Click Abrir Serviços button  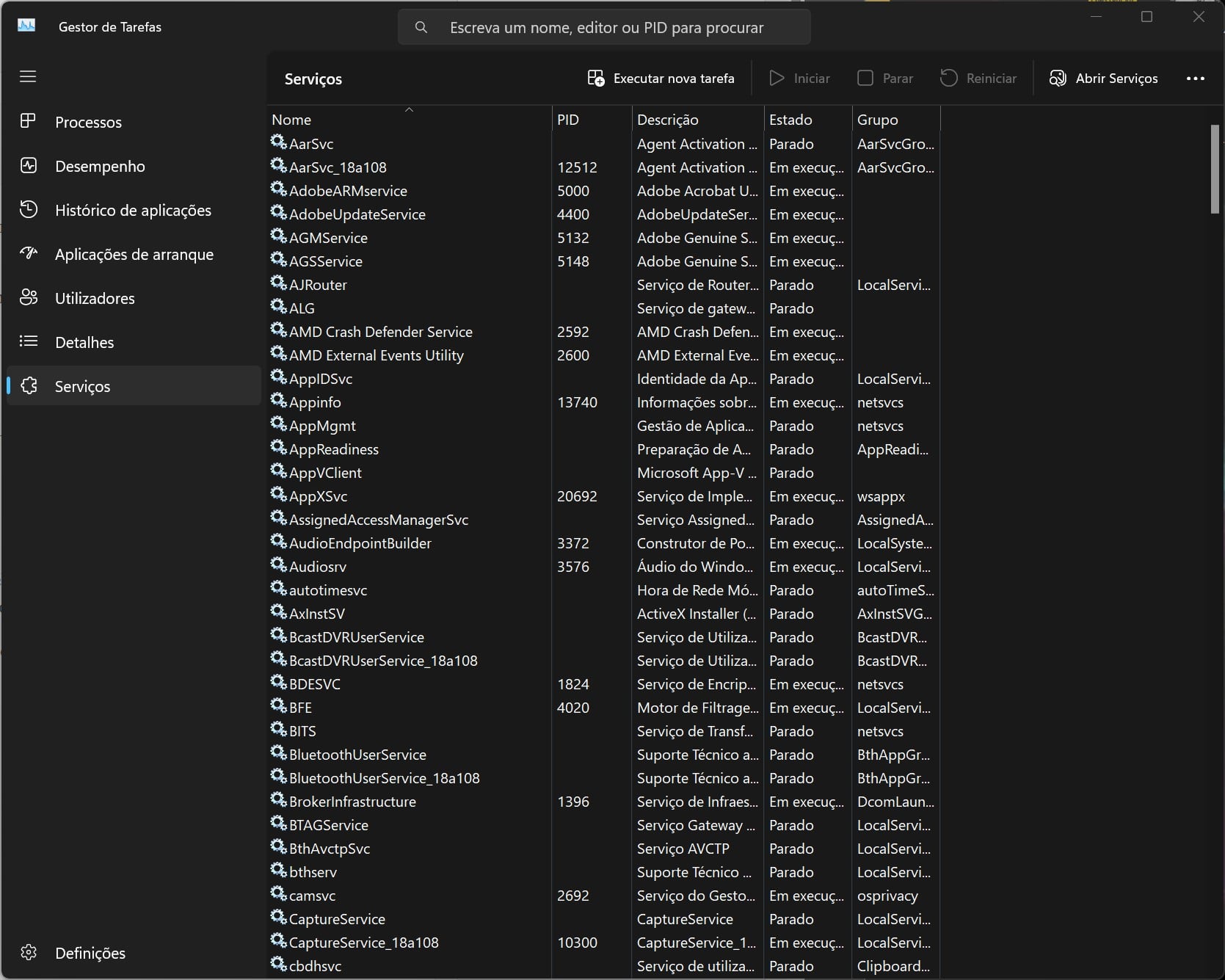(1103, 79)
